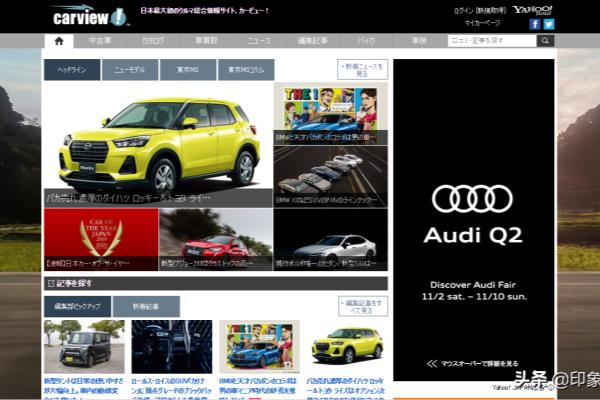Open the カタログ navigation item
The image size is (600, 400).
click(x=153, y=41)
